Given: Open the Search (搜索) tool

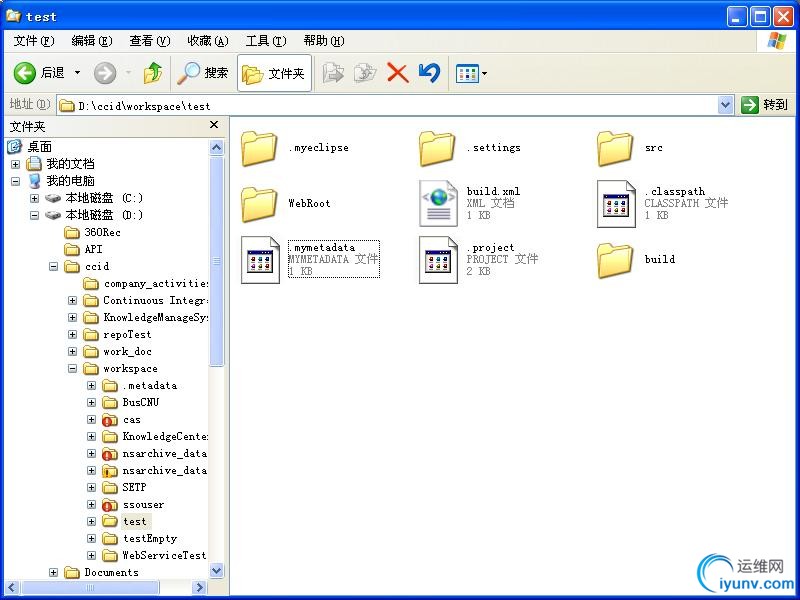Looking at the screenshot, I should (x=203, y=73).
